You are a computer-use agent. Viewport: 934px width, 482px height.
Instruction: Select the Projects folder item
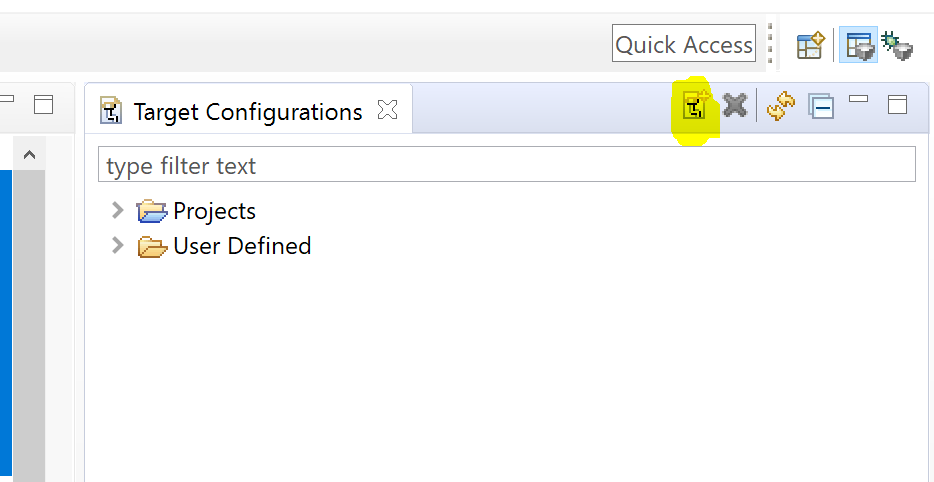(214, 211)
